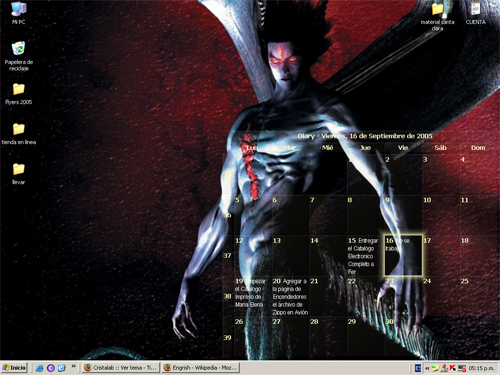Select day 16 in Diary calendar
Screen dimensions: 500x375
pyautogui.click(x=403, y=255)
